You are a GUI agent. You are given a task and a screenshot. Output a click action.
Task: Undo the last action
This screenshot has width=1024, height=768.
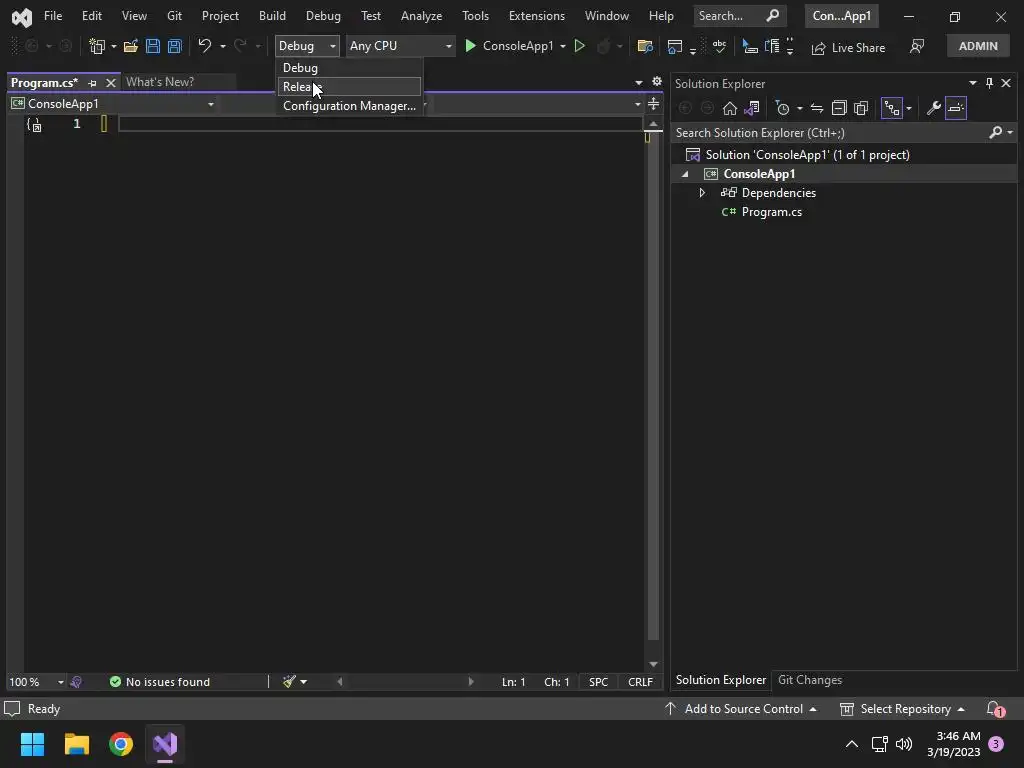coord(204,46)
